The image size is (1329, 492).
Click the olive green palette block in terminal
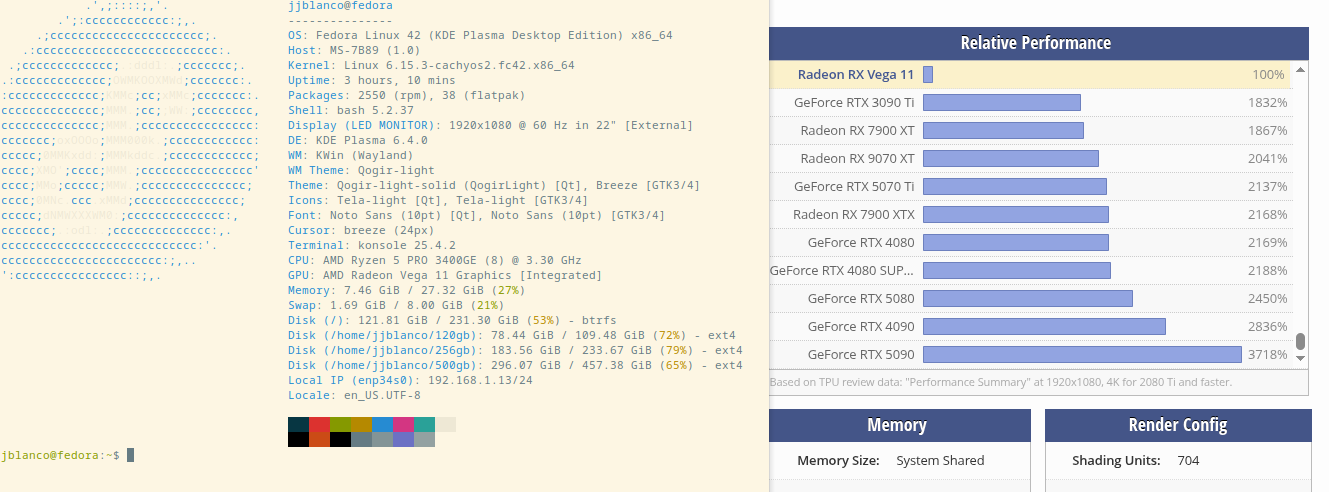pyautogui.click(x=340, y=424)
